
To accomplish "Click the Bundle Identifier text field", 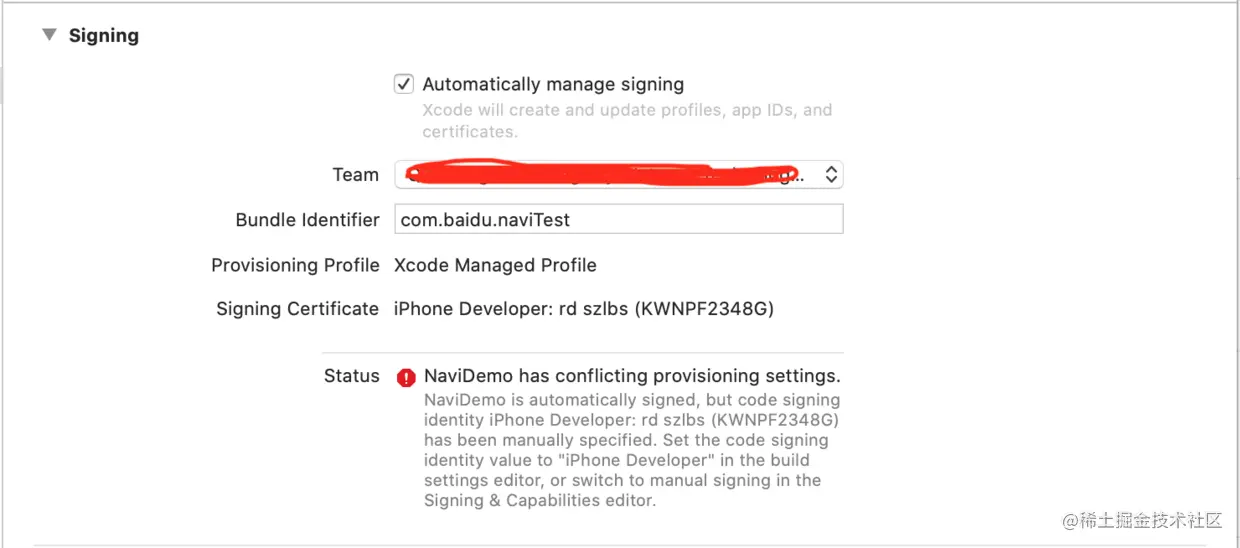I will click(x=618, y=219).
